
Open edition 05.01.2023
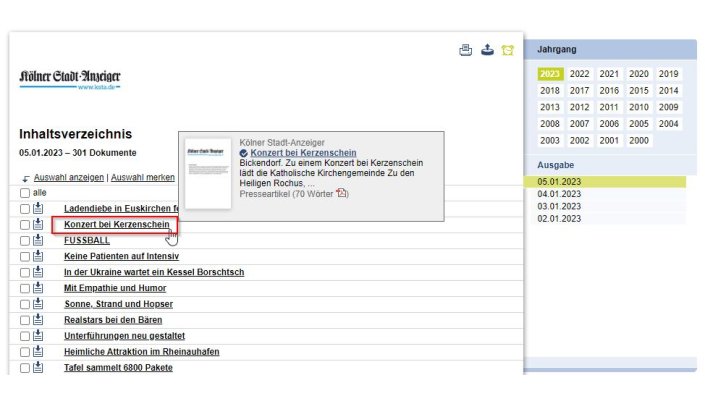tap(605, 182)
